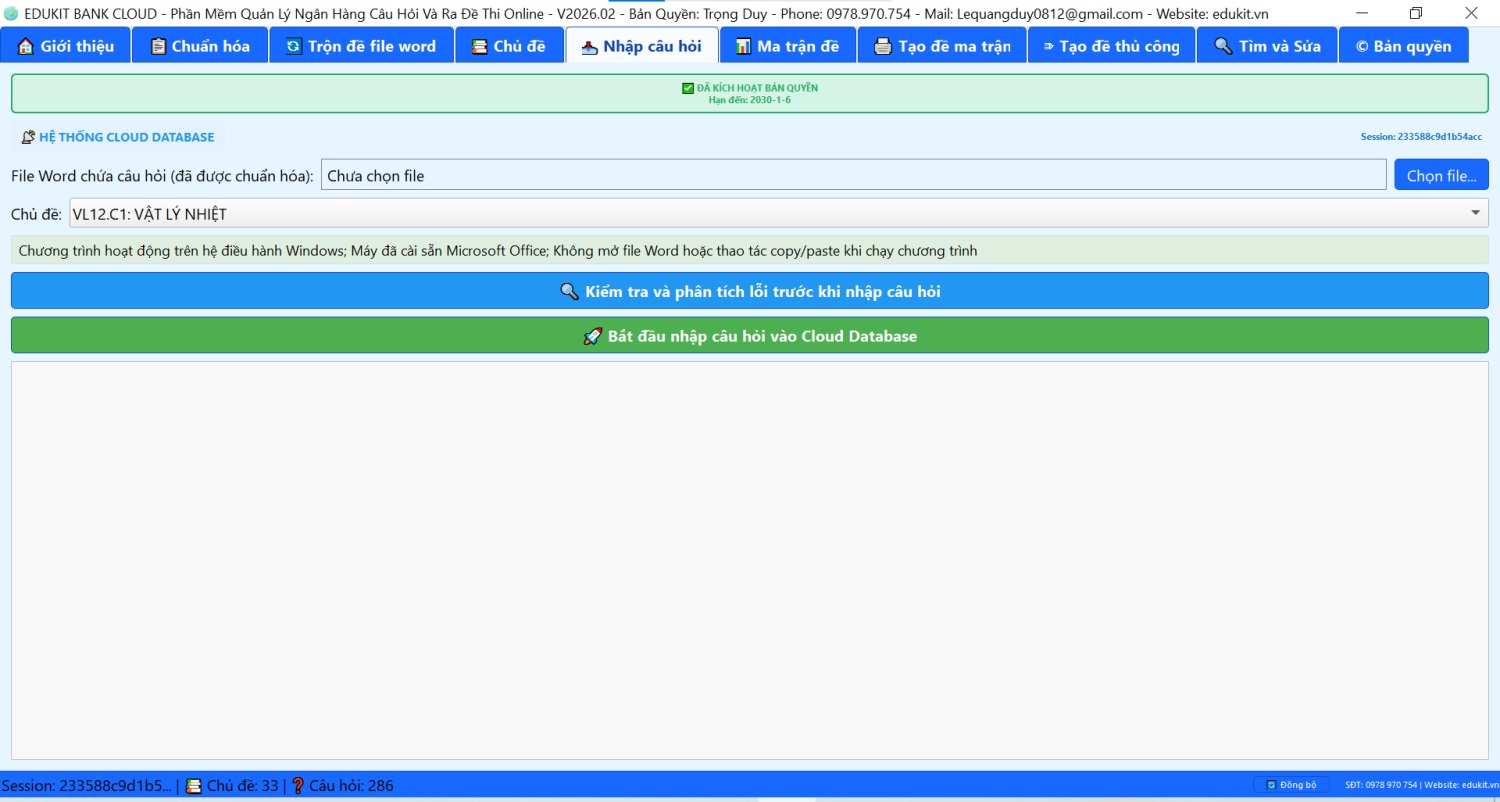
Task: Click the Đồng bộ sync button
Action: pyautogui.click(x=1291, y=785)
